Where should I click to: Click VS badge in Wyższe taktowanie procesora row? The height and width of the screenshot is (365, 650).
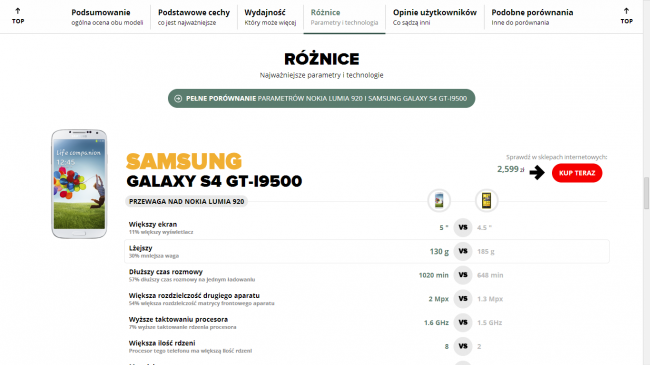463,322
